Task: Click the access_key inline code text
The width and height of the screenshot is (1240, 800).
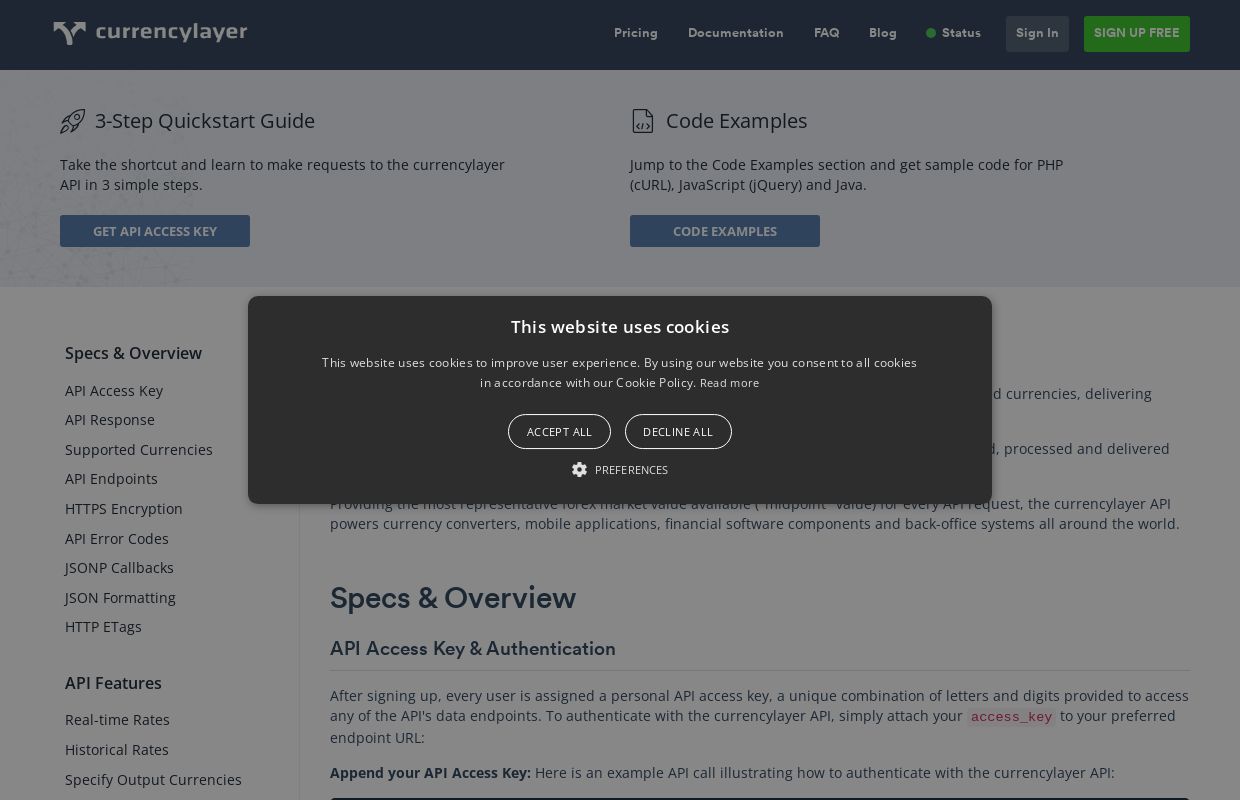Action: (1011, 717)
